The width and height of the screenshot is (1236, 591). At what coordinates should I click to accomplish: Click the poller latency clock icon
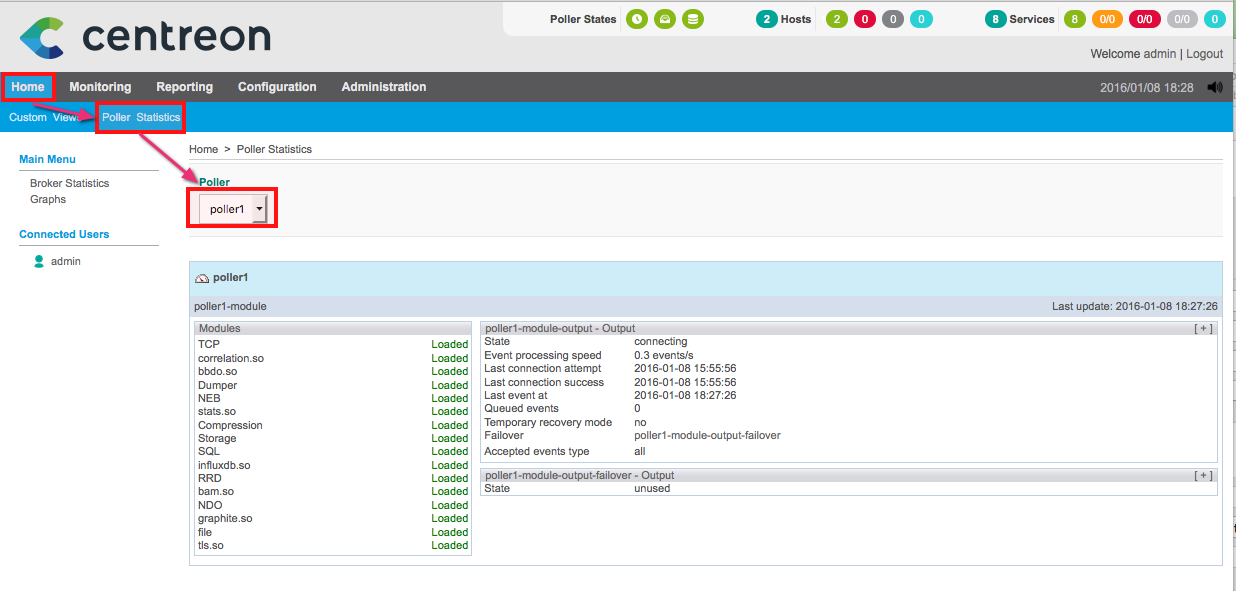click(x=636, y=19)
